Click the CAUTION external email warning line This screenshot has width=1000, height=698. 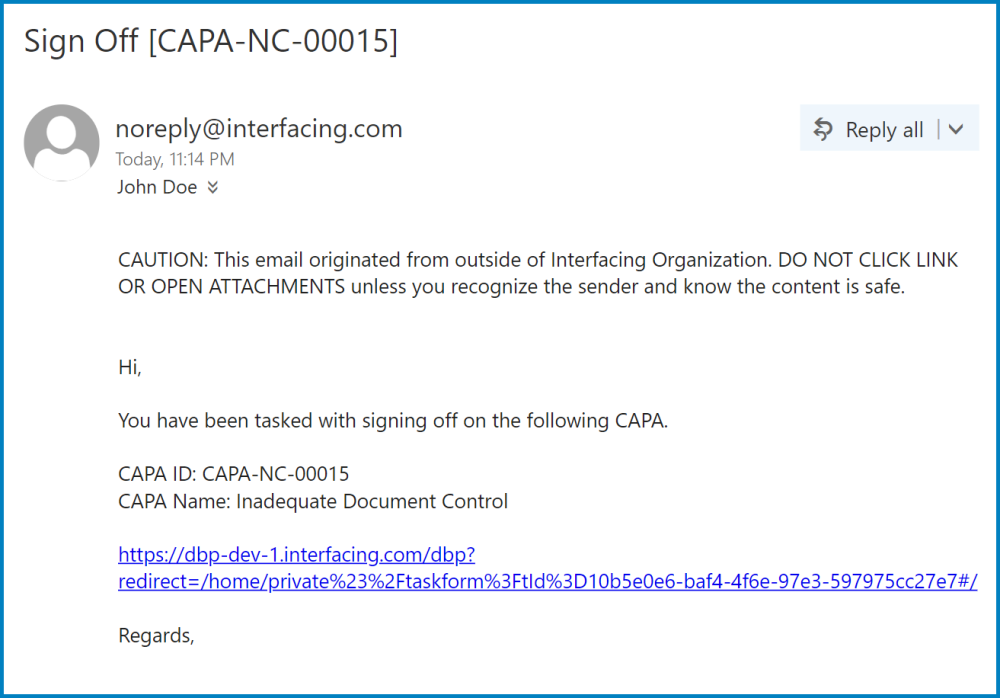538,260
